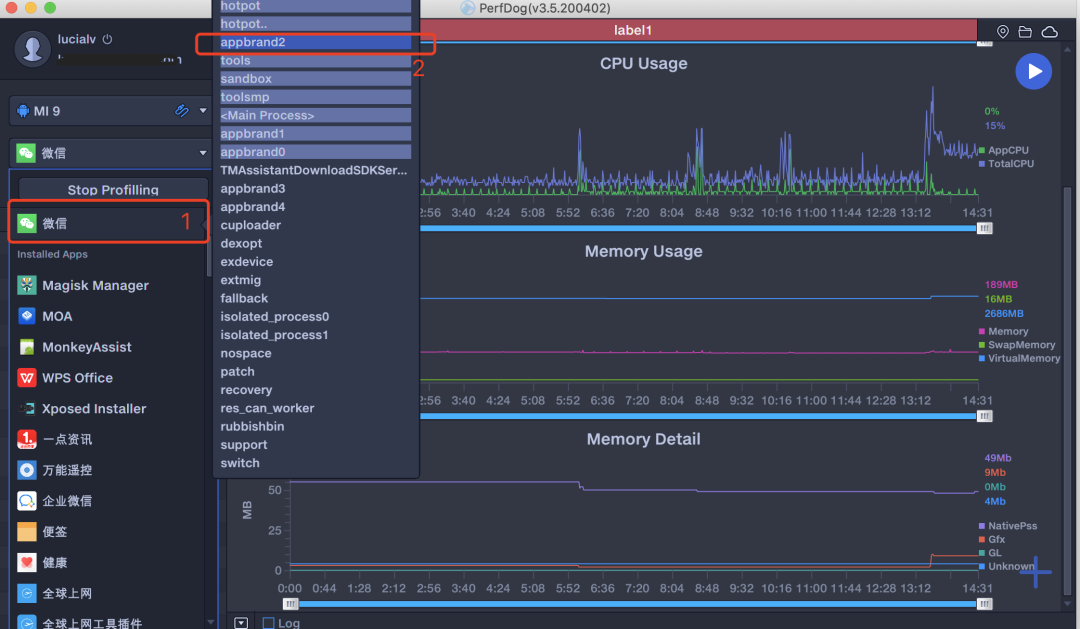Image resolution: width=1080 pixels, height=629 pixels.
Task: Click the USB link icon in MI 9 selector
Action: point(181,111)
